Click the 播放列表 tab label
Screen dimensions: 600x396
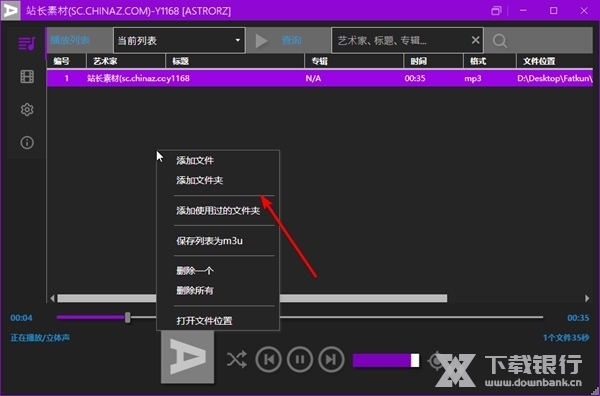(x=70, y=40)
